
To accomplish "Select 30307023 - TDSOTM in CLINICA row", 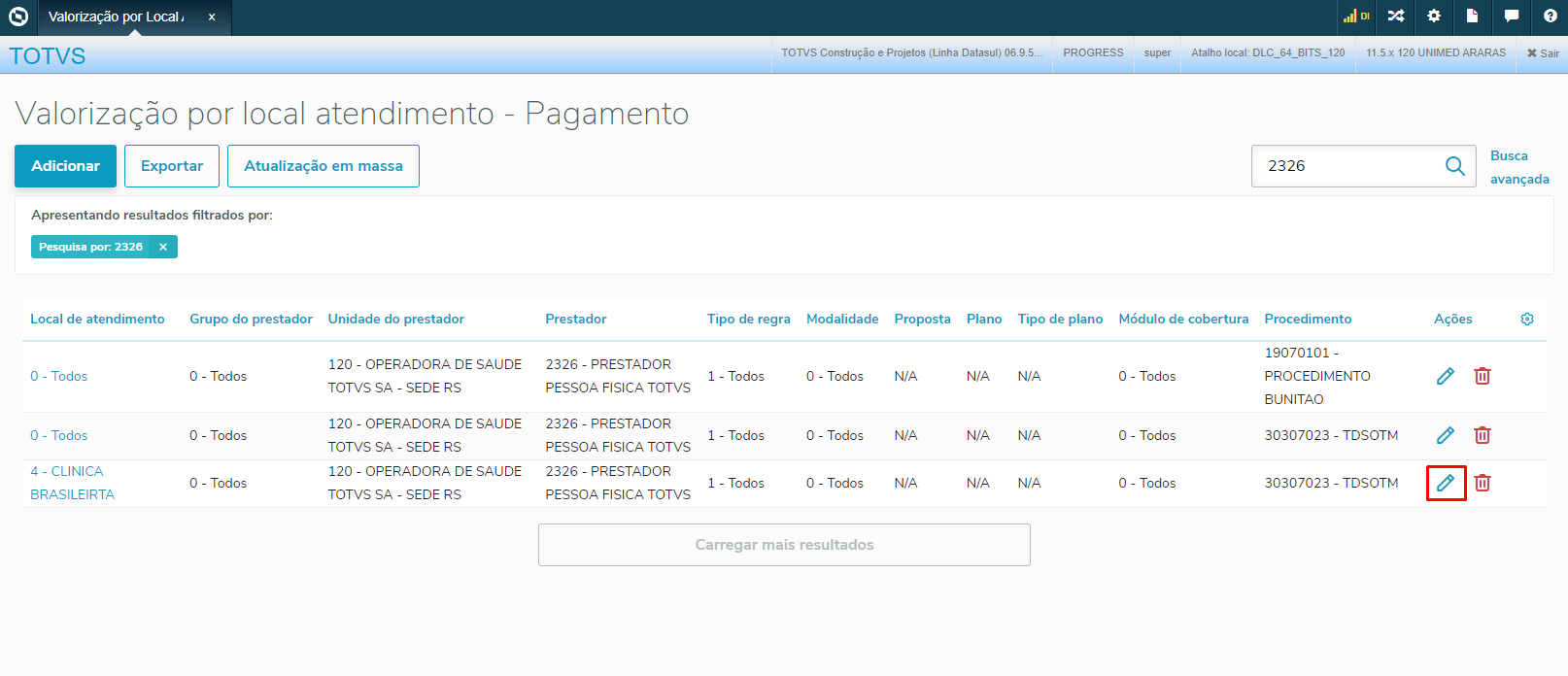I will click(x=1331, y=483).
